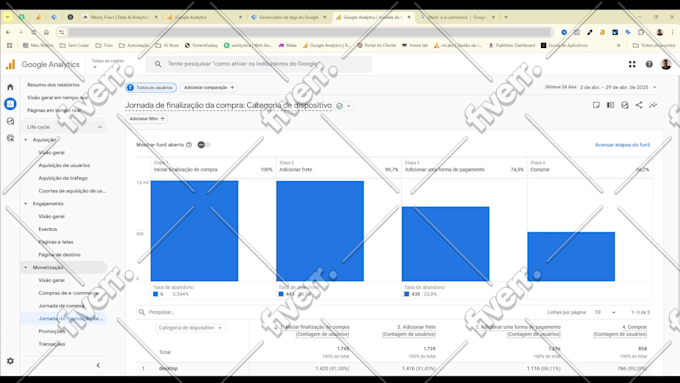This screenshot has width=680, height=383.
Task: Open Visão geral em tempo real
Action: [x=57, y=98]
